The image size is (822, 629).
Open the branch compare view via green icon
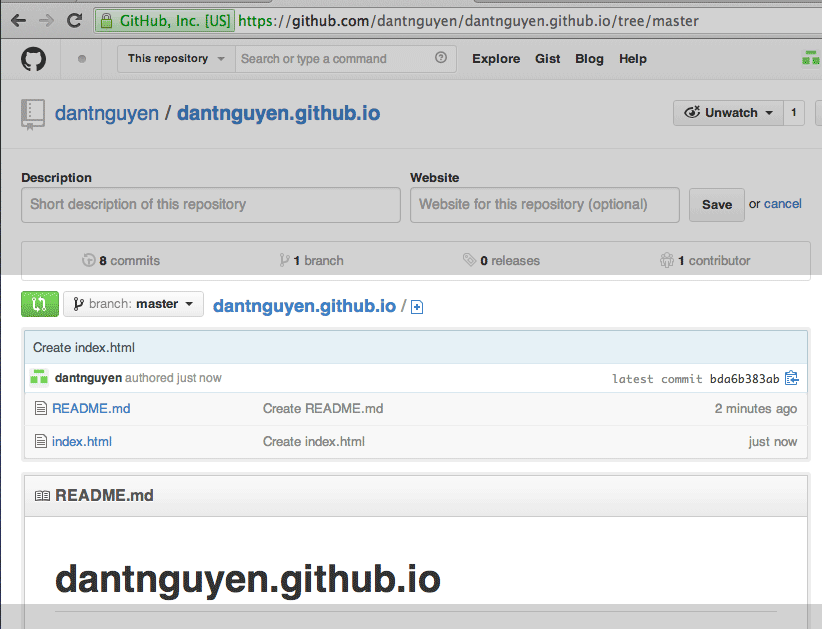pos(39,303)
